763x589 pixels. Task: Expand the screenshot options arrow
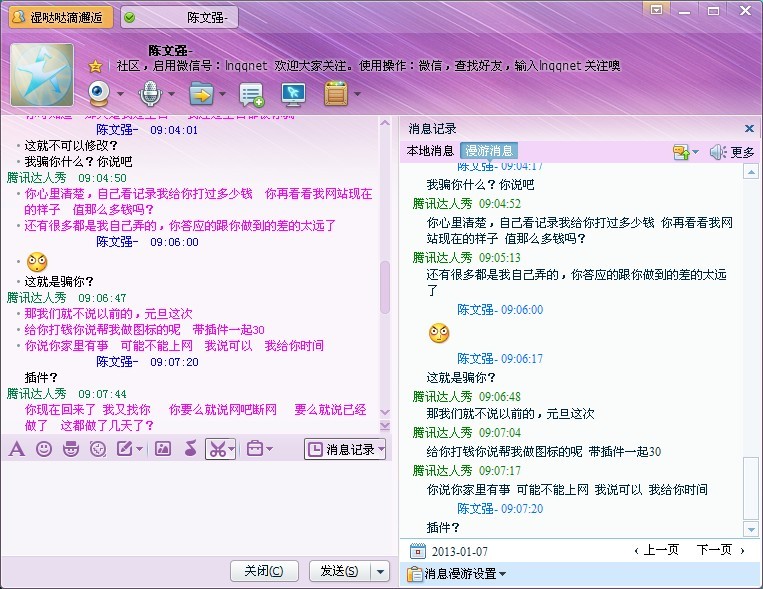point(232,449)
